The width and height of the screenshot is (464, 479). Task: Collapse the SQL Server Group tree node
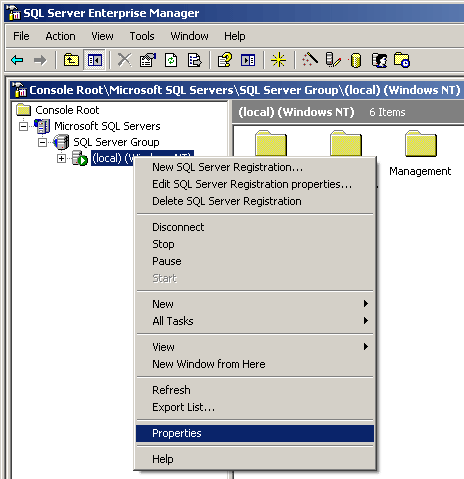click(x=42, y=142)
